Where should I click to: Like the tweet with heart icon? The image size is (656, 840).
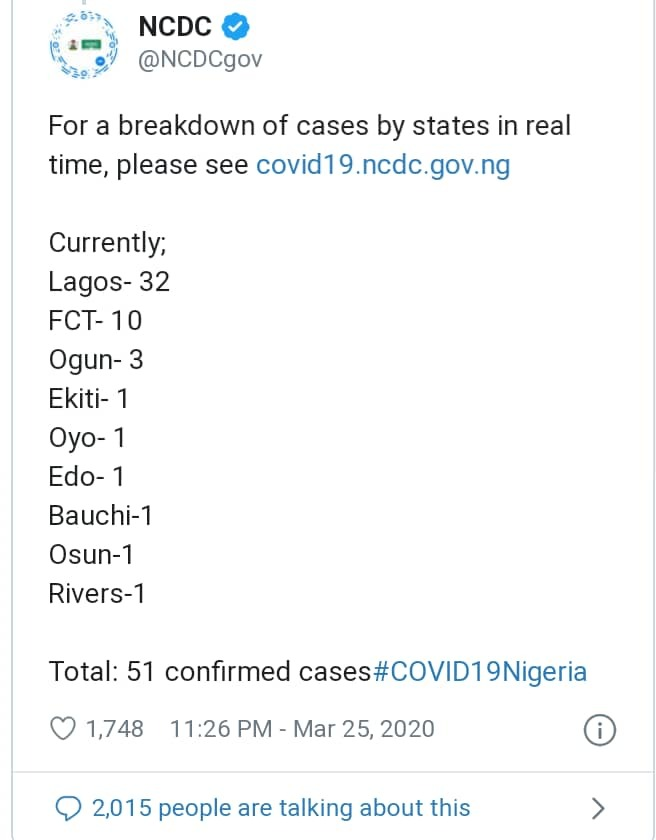63,728
